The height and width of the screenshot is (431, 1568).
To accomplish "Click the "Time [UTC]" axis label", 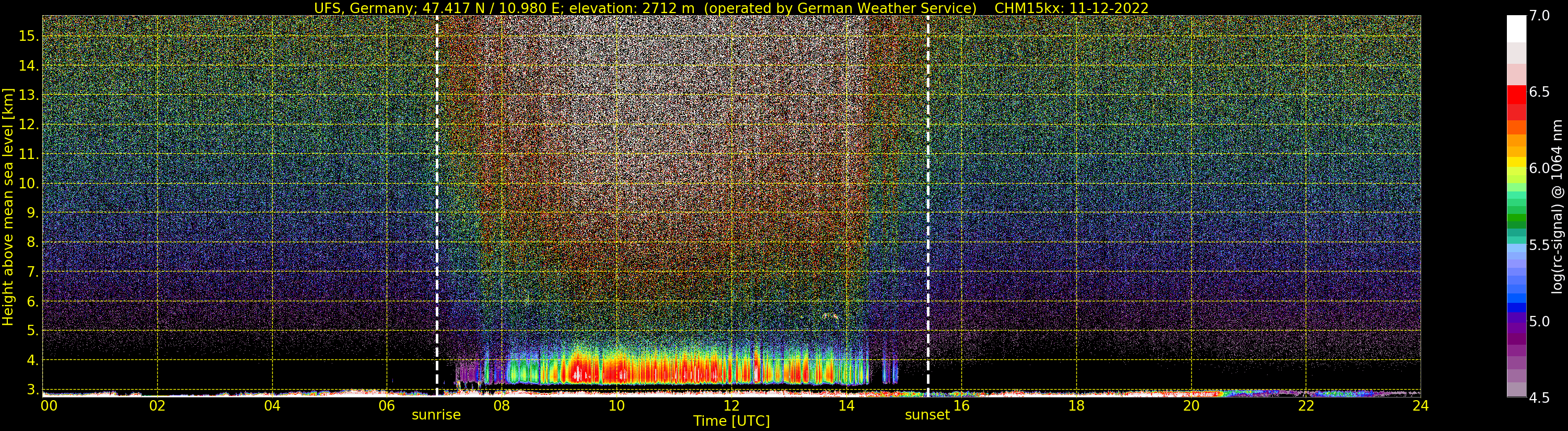I will [731, 421].
